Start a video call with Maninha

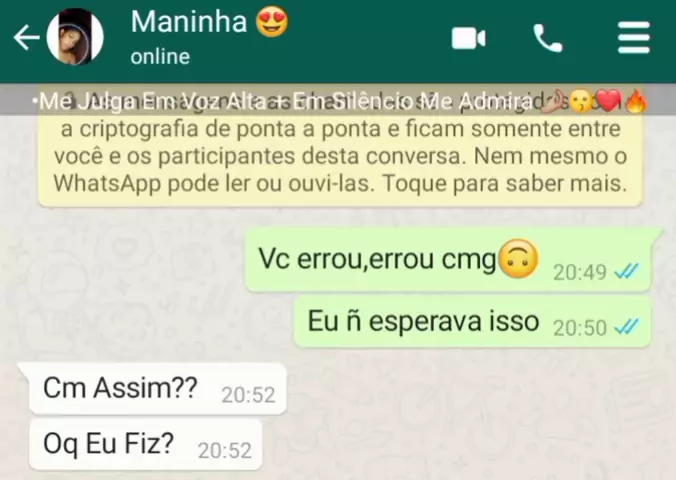click(x=468, y=38)
